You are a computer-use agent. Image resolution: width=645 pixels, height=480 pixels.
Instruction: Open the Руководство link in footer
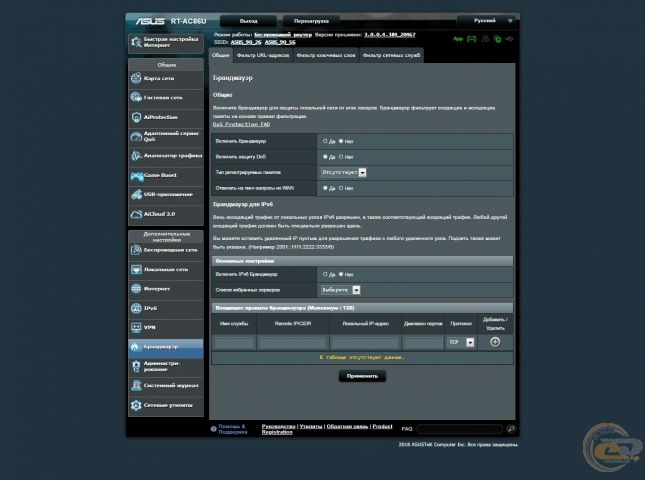click(278, 427)
